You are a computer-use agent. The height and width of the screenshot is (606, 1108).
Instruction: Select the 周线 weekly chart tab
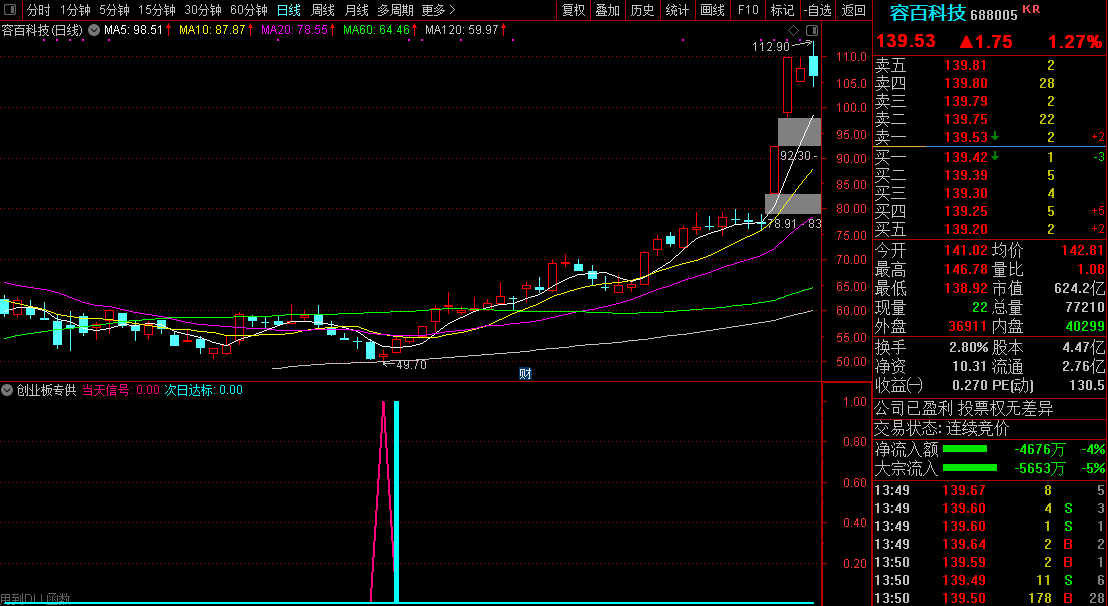pos(322,10)
